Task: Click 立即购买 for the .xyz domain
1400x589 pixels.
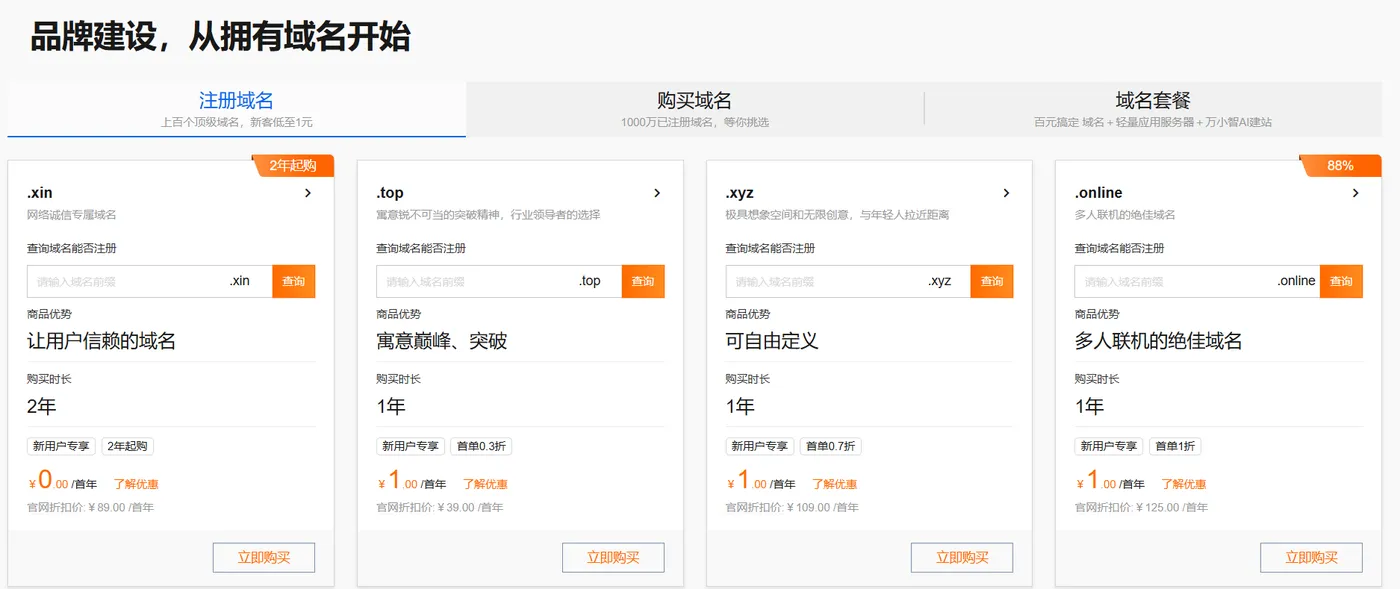Action: (962, 557)
